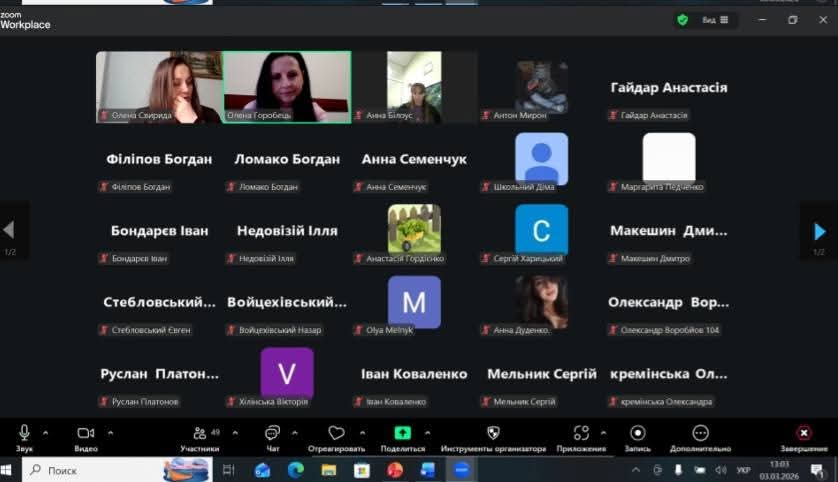Open Инструменты организатора shield icon
The image size is (838, 482).
[493, 434]
